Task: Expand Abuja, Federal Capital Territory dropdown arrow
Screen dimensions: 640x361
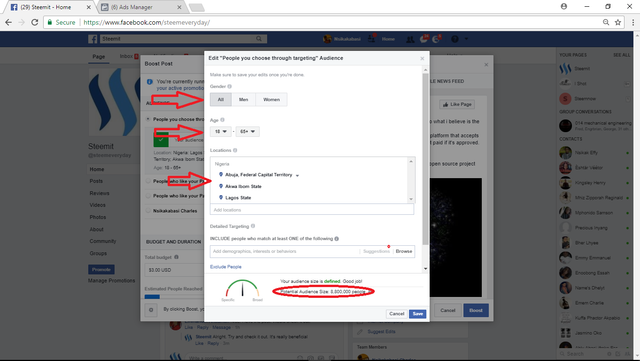Action: pos(297,175)
